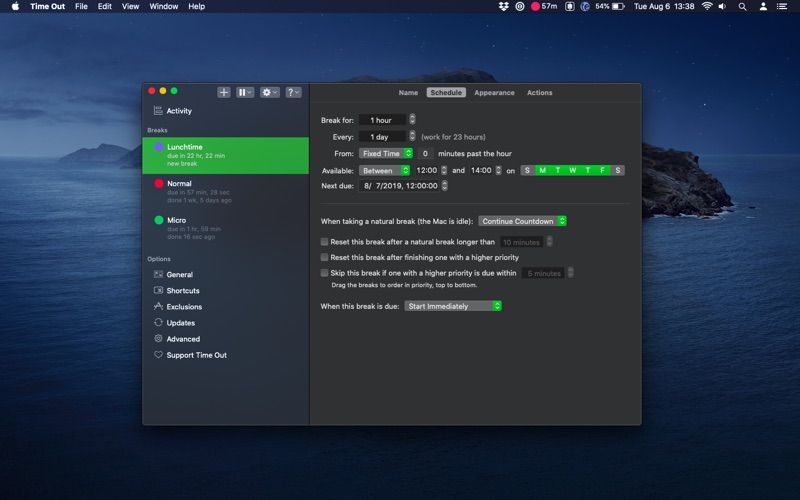Select the Normal red break dot
800x500 pixels.
coord(159,184)
